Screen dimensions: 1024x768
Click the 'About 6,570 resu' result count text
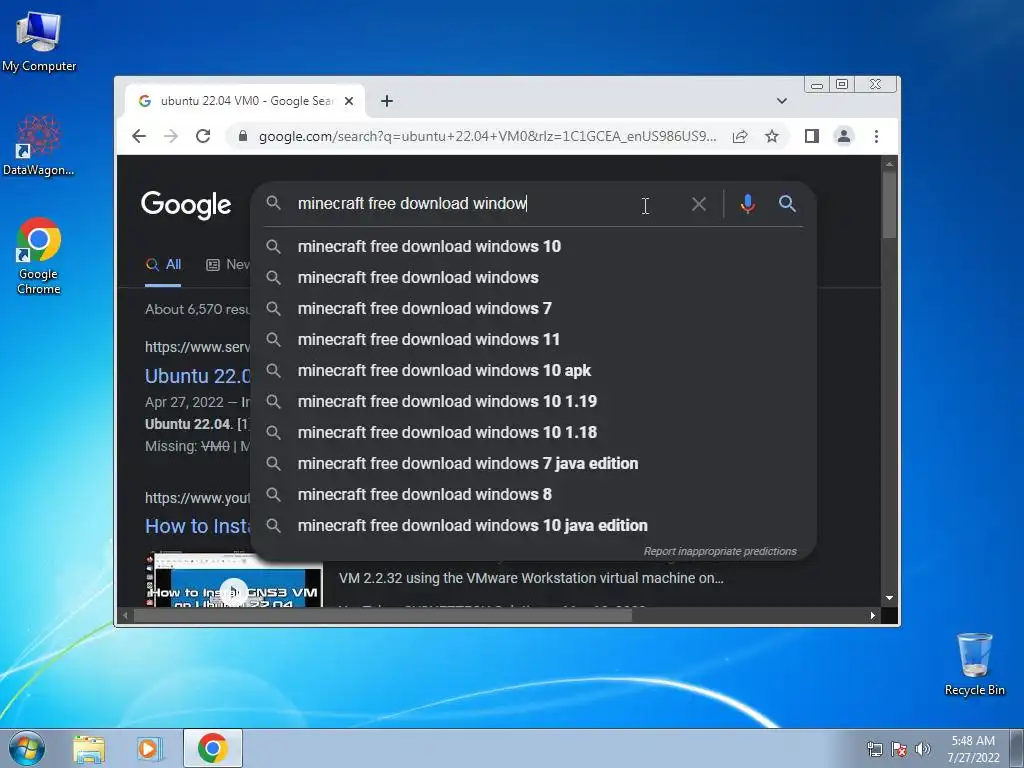(197, 310)
